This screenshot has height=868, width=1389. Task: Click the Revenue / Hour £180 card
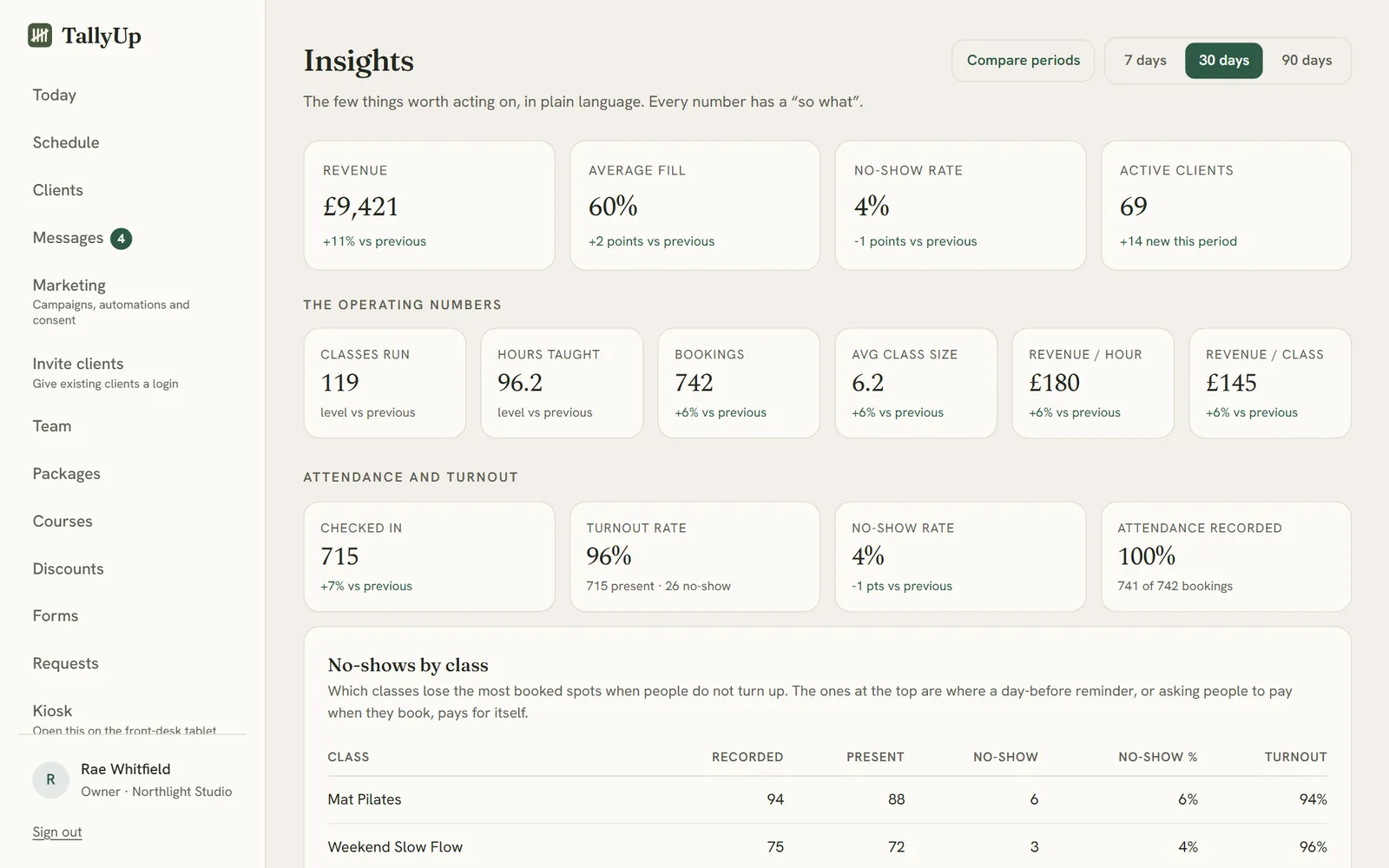[1093, 383]
